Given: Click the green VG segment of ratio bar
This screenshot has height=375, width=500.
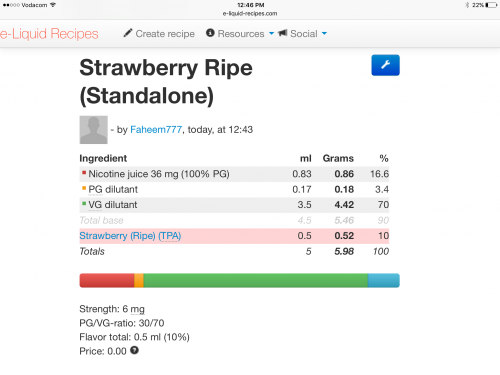Looking at the screenshot, I should (x=255, y=280).
